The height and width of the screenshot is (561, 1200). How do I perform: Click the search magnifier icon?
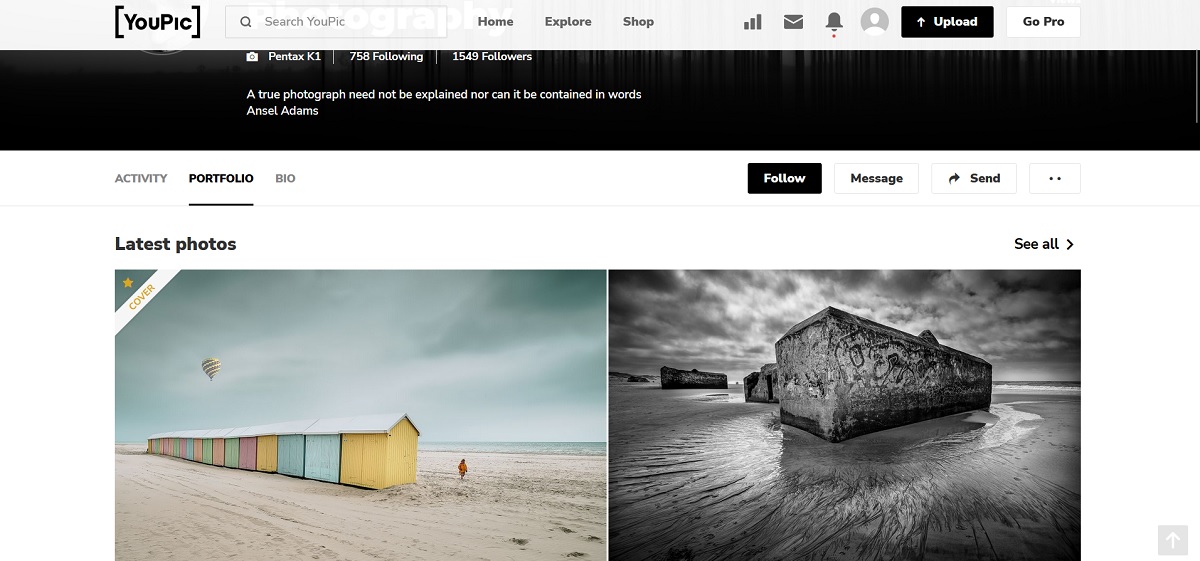246,22
